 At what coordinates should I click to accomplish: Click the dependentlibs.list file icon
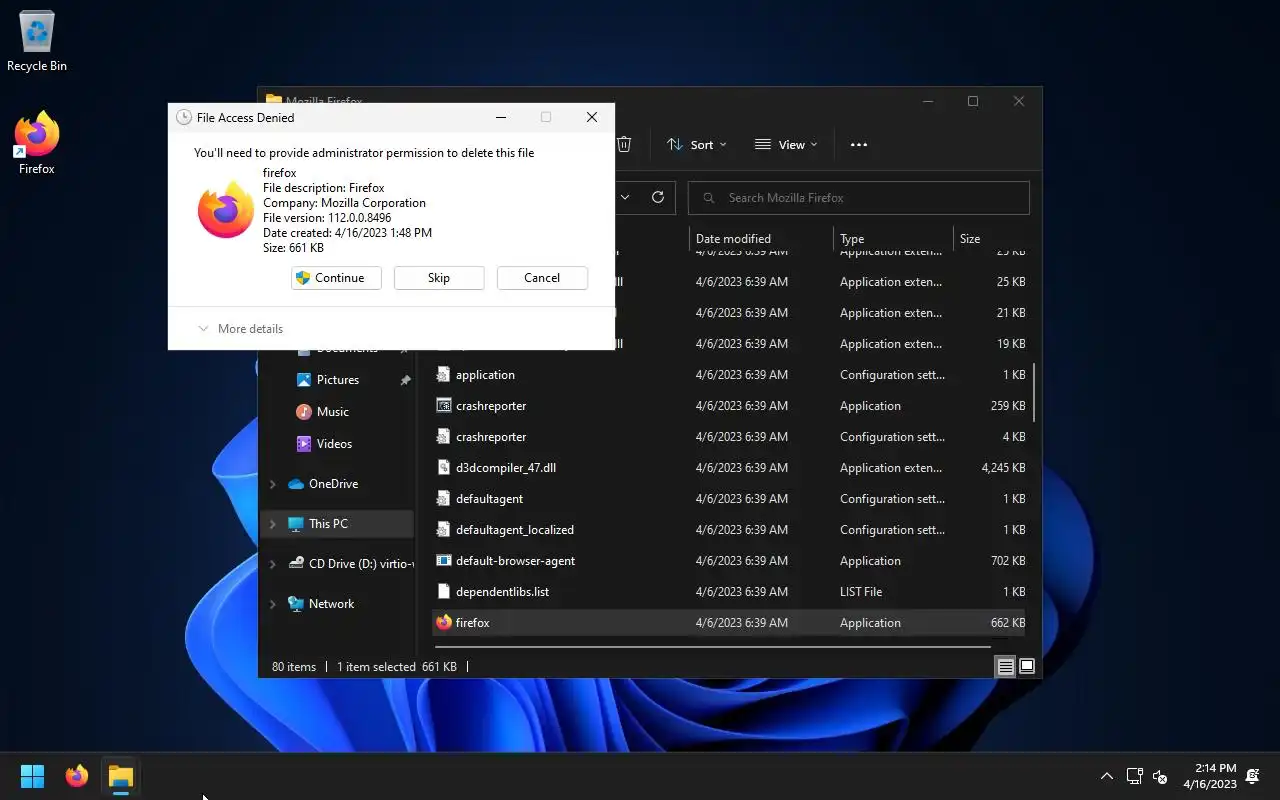pyautogui.click(x=444, y=591)
